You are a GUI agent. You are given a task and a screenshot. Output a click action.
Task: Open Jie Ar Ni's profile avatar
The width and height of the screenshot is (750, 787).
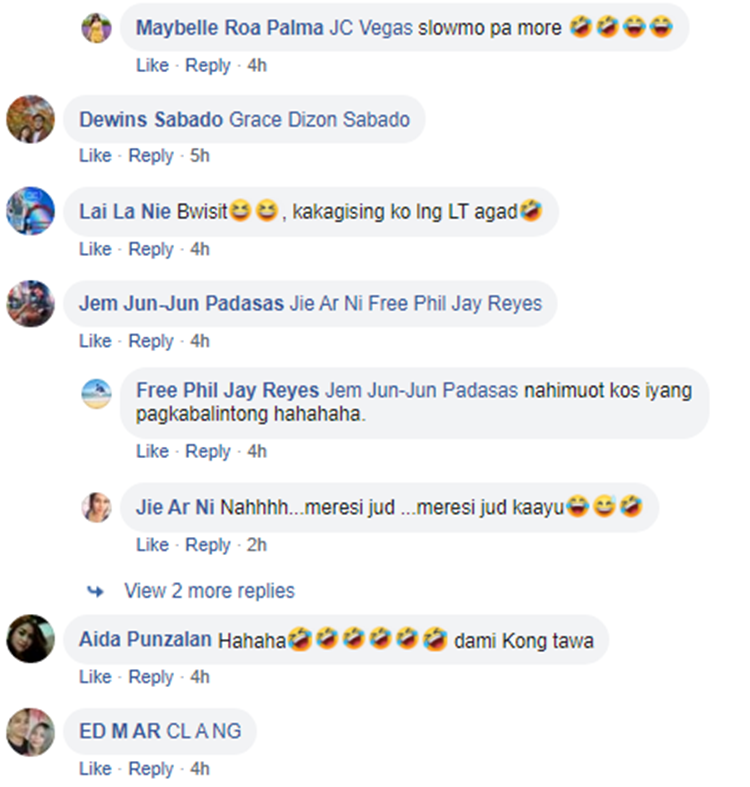pos(96,507)
